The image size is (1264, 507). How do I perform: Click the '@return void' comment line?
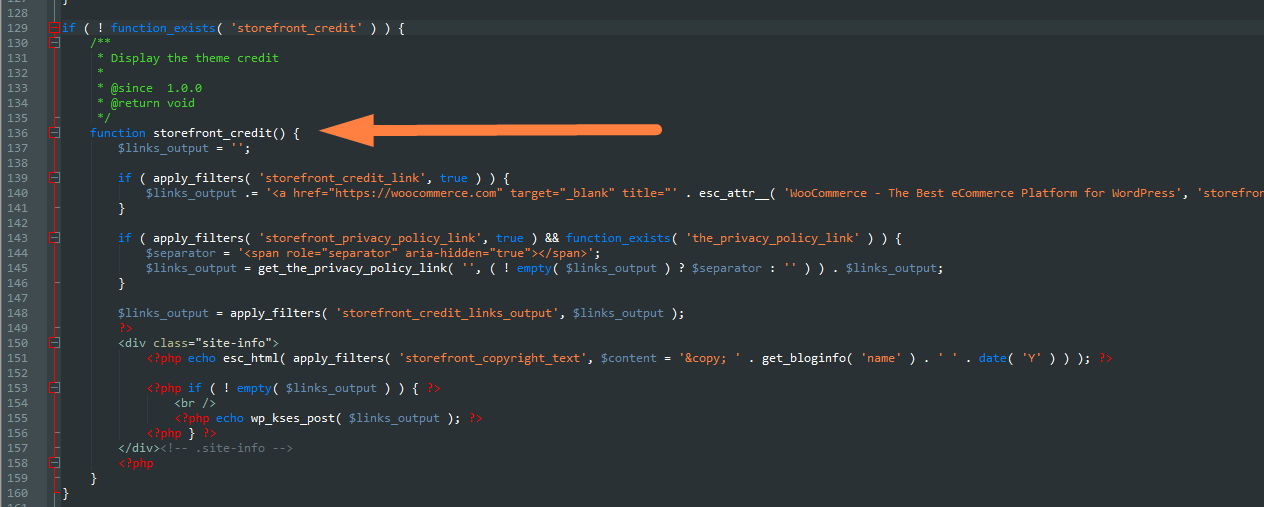pos(153,103)
